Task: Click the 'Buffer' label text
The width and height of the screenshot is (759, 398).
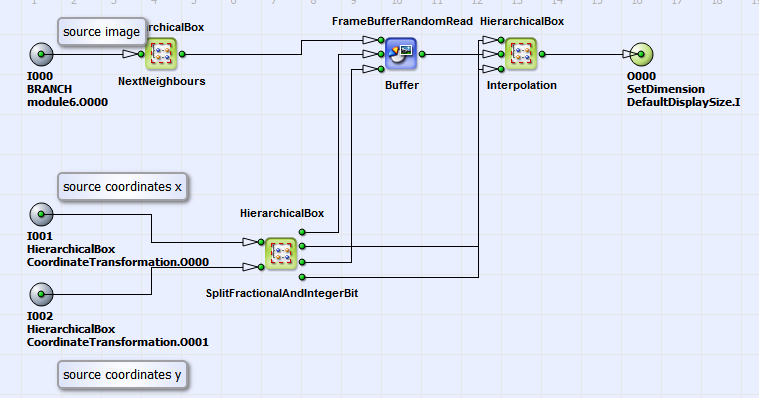Action: (x=402, y=85)
